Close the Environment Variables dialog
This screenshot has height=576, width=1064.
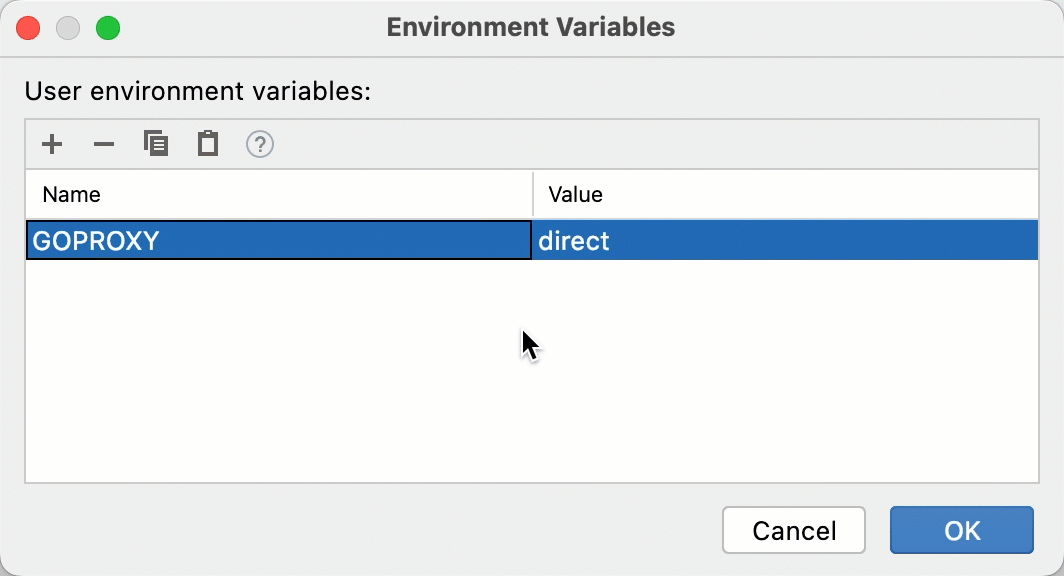(28, 27)
